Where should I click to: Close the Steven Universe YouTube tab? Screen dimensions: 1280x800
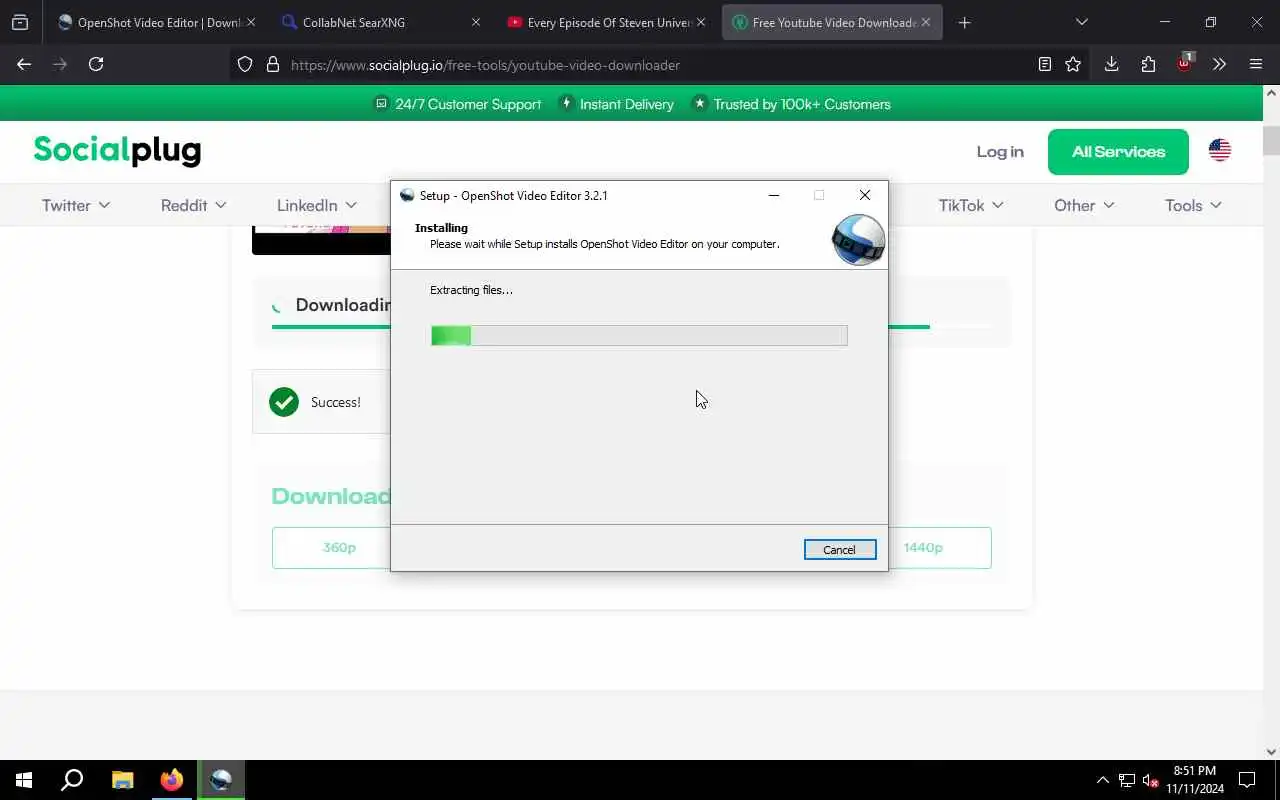tap(701, 22)
